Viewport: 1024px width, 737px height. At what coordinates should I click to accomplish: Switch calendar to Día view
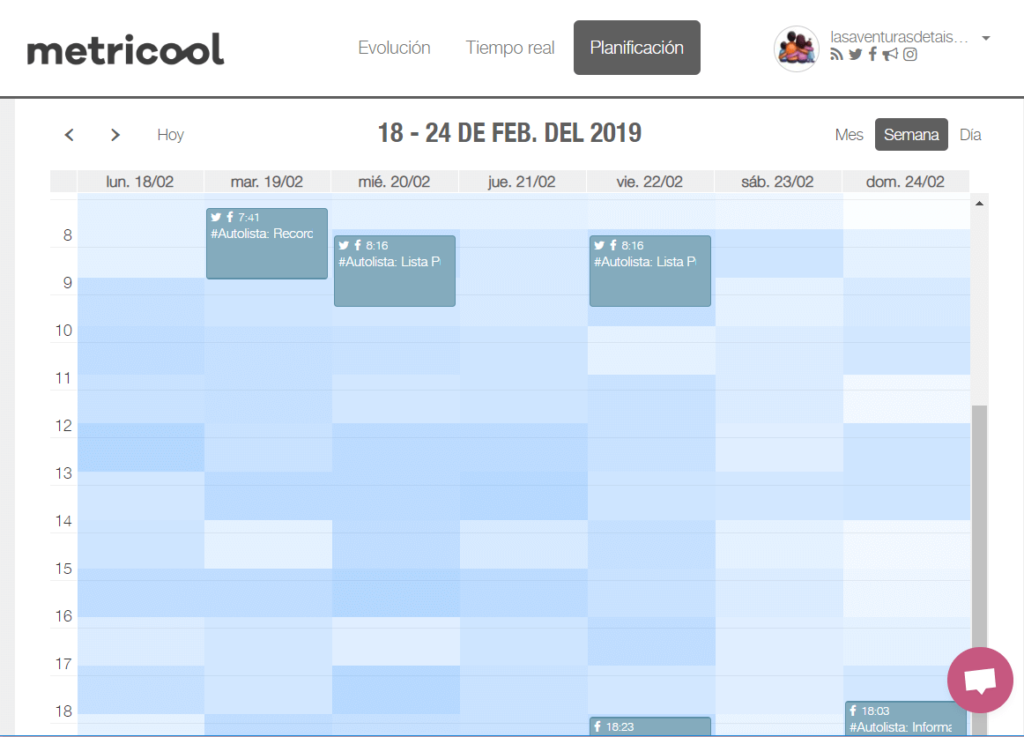click(970, 134)
